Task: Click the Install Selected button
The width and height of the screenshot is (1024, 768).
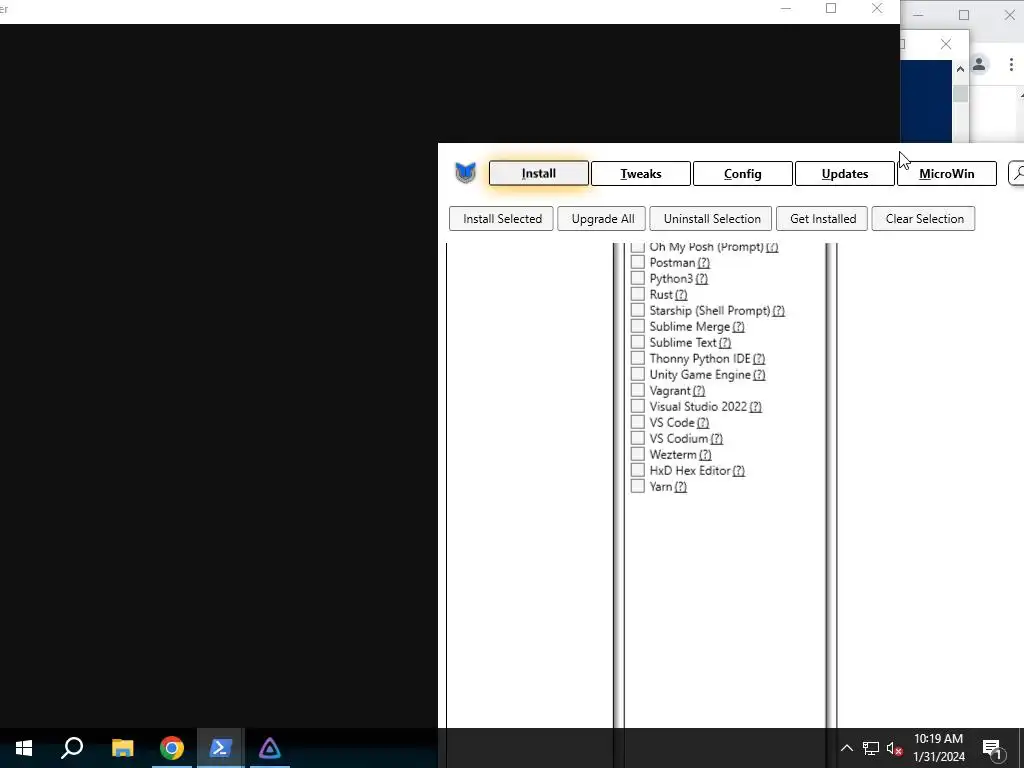Action: pos(502,219)
